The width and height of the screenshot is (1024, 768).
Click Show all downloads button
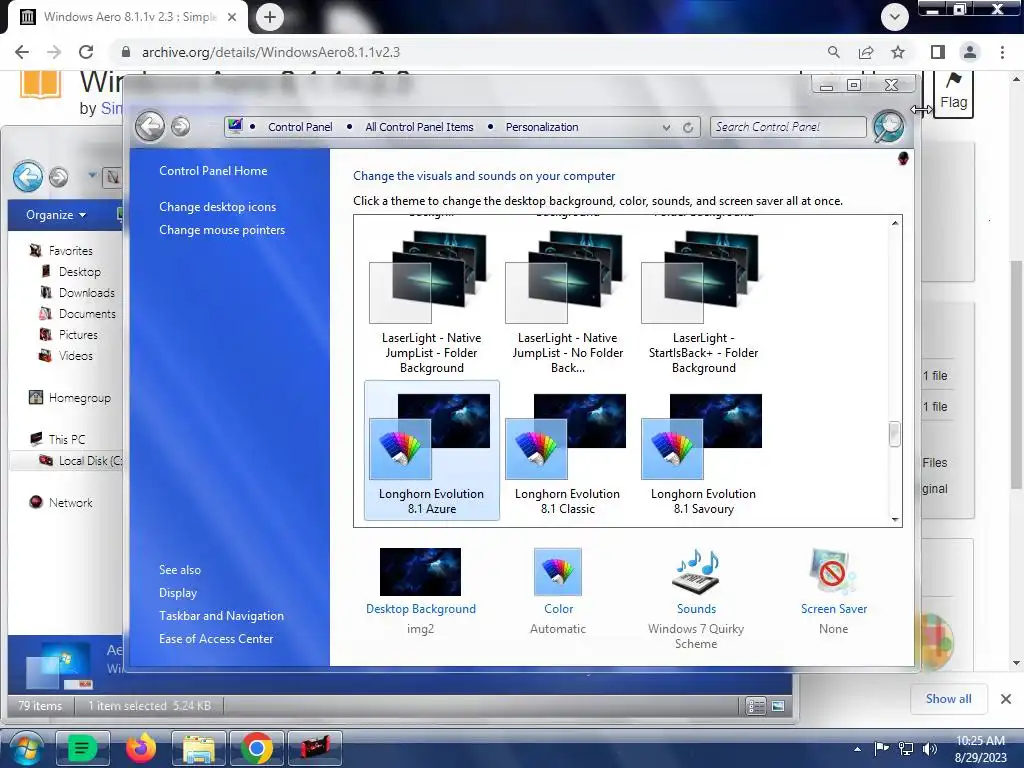[948, 699]
